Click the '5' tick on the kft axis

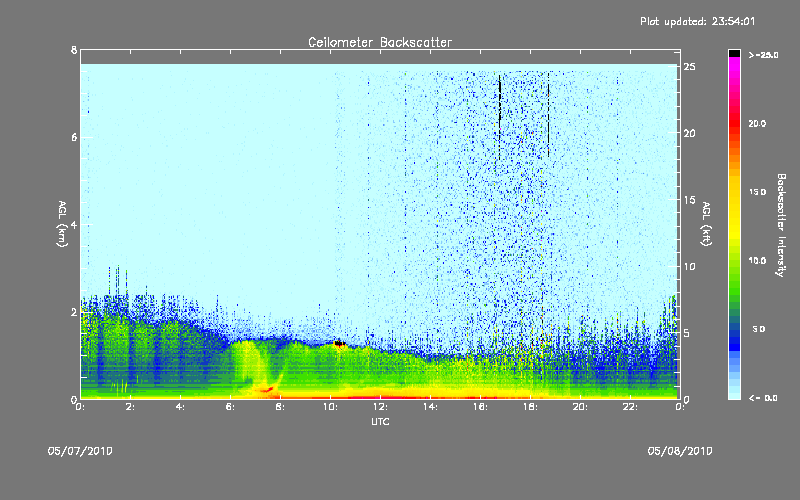tap(687, 333)
